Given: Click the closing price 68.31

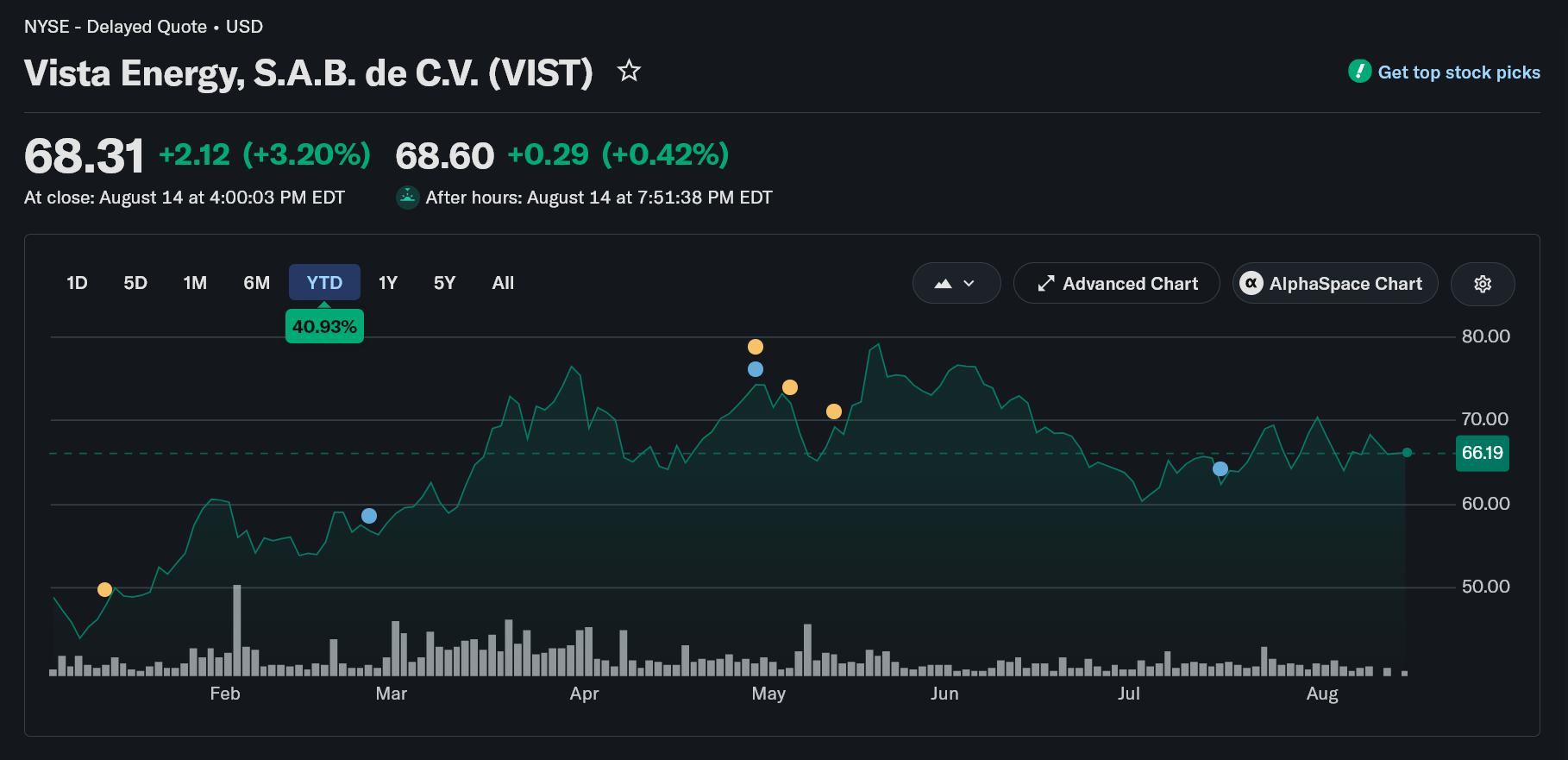Looking at the screenshot, I should point(85,156).
